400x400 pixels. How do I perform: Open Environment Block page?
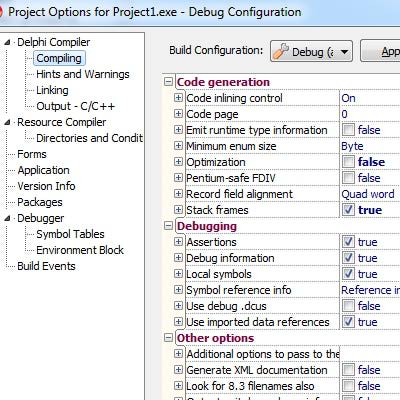click(80, 250)
